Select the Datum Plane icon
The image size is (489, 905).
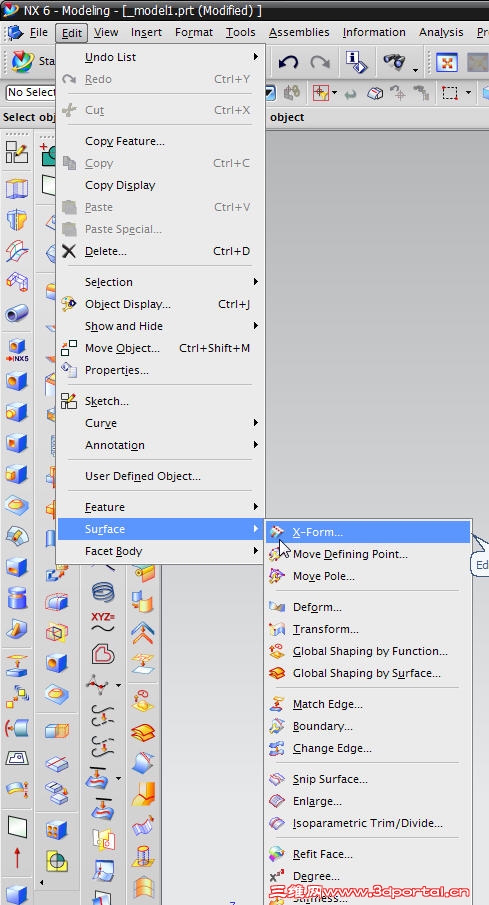click(17, 827)
